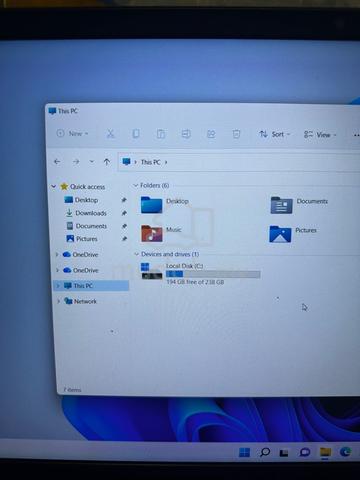Click the back navigation arrow
The image size is (360, 480).
[57, 162]
